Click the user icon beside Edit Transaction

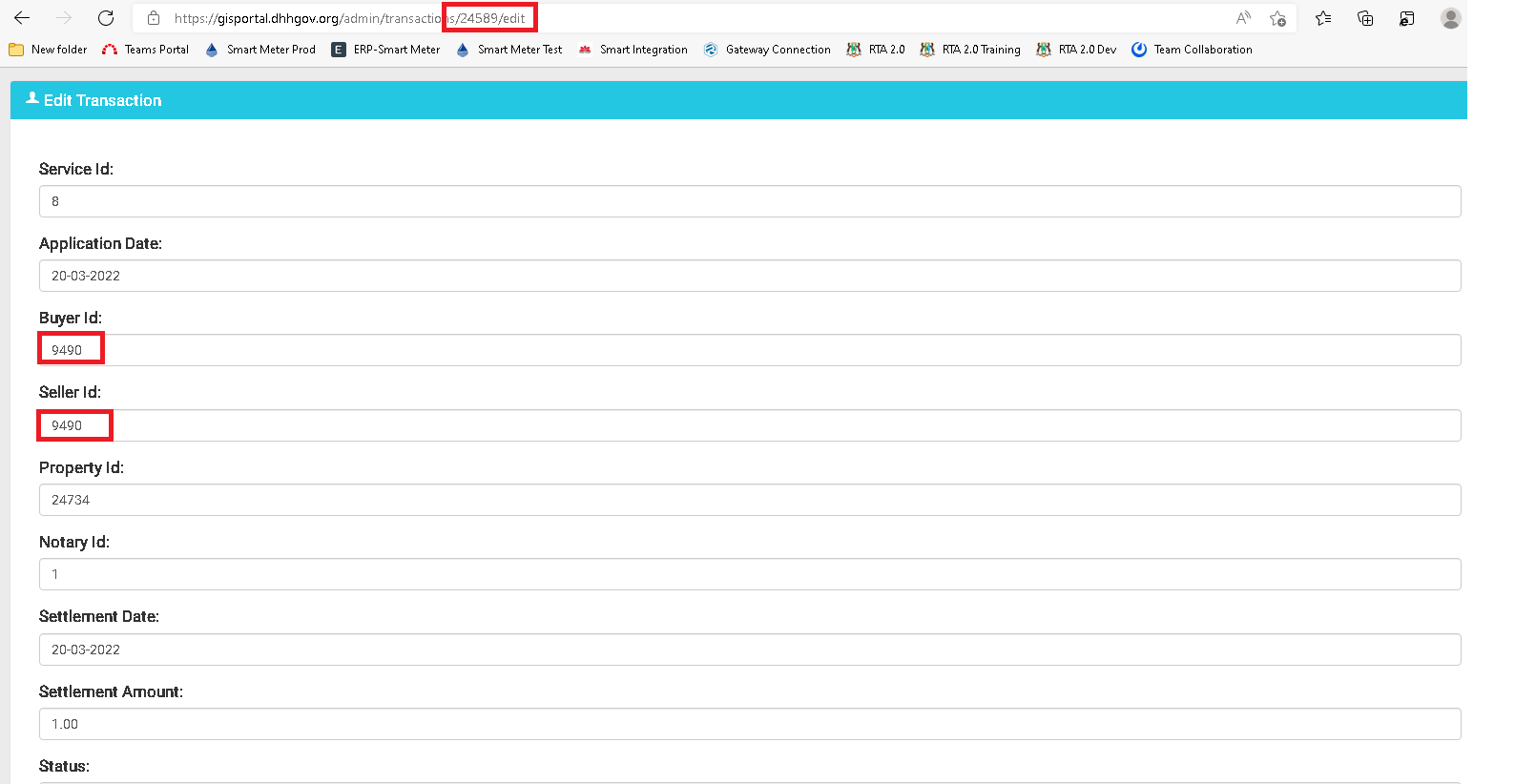tap(32, 98)
